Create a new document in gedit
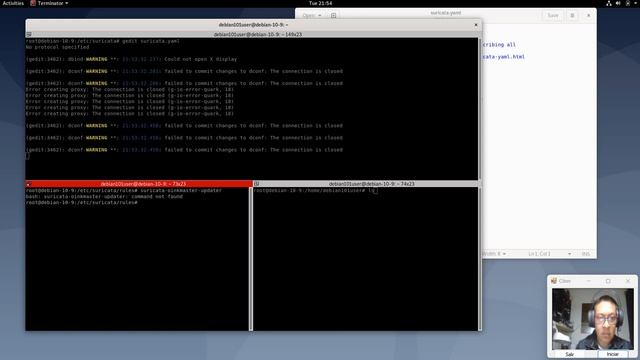The height and width of the screenshot is (360, 640). 333,16
